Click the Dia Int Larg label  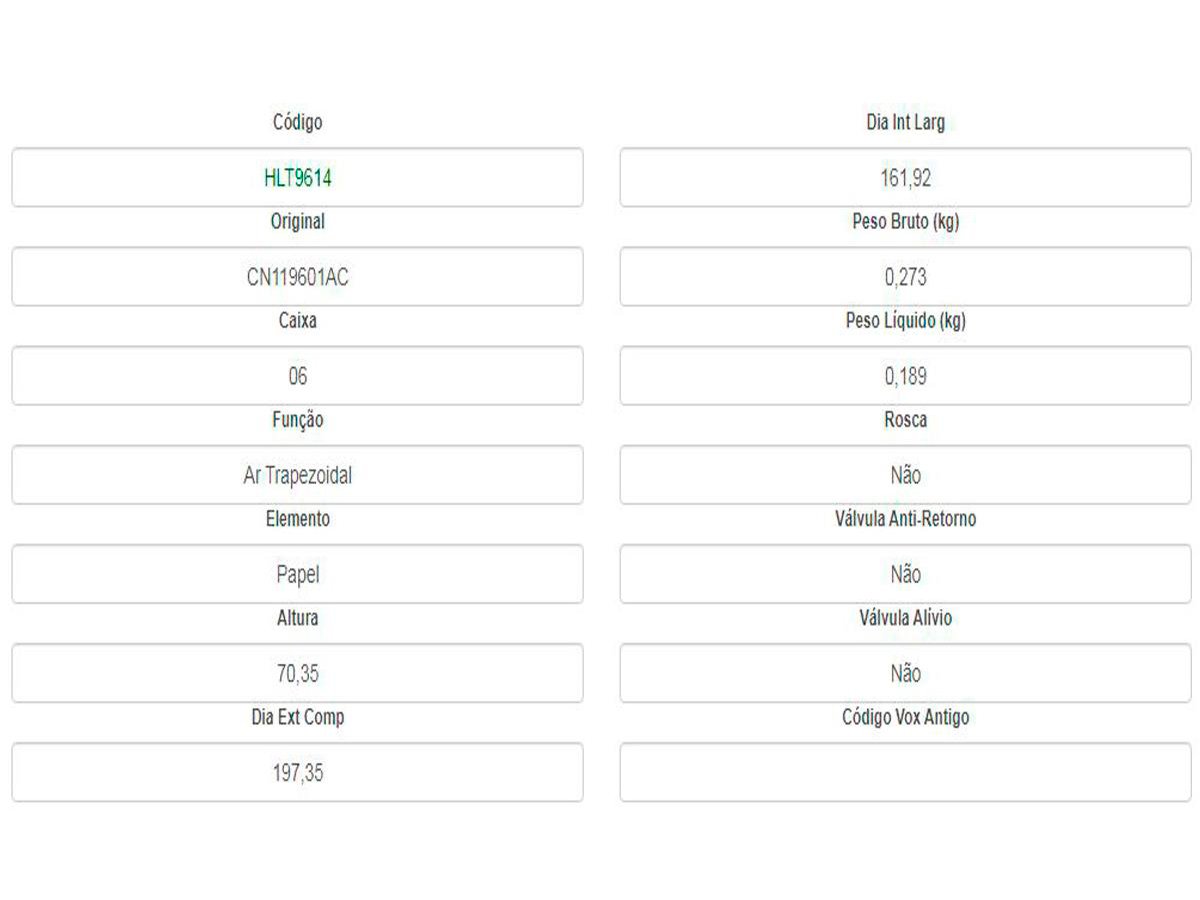(905, 122)
